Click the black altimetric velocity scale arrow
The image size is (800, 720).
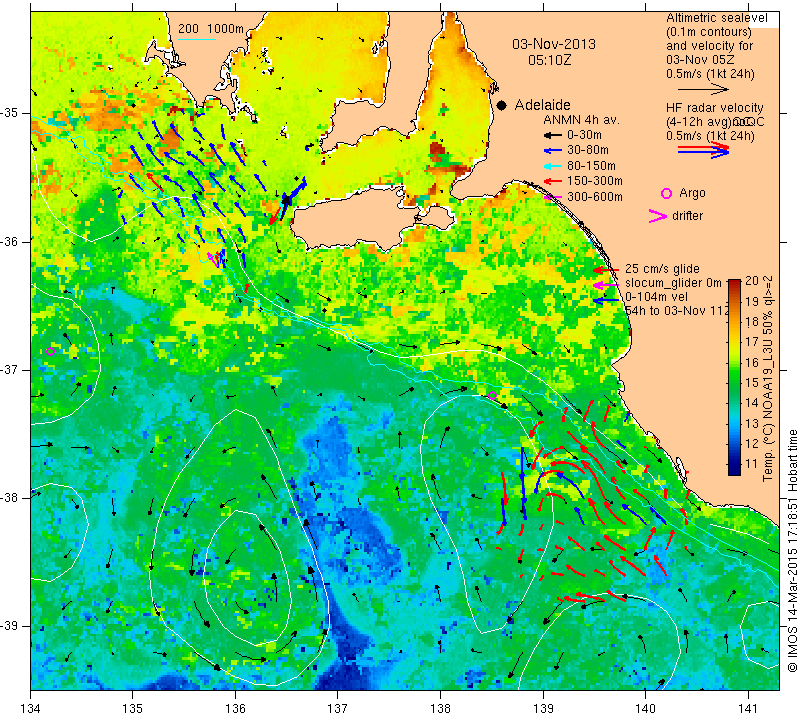[703, 89]
